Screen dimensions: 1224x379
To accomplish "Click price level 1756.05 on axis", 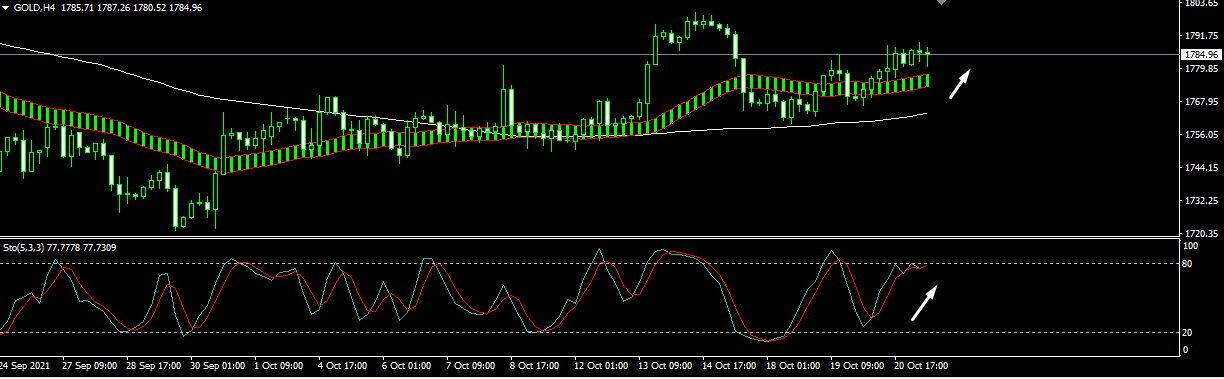I will pos(1200,135).
